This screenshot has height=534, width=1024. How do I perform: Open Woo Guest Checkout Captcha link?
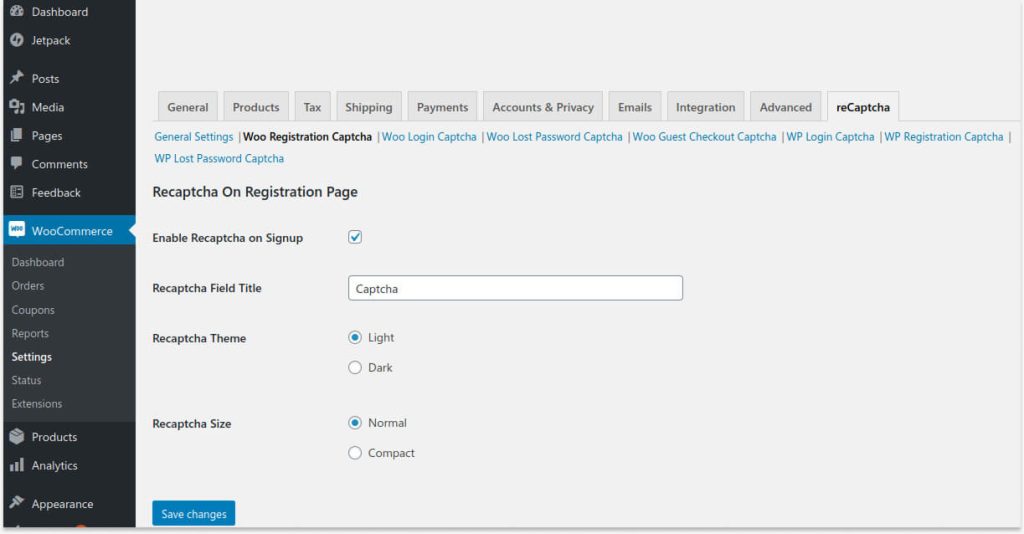click(x=704, y=136)
